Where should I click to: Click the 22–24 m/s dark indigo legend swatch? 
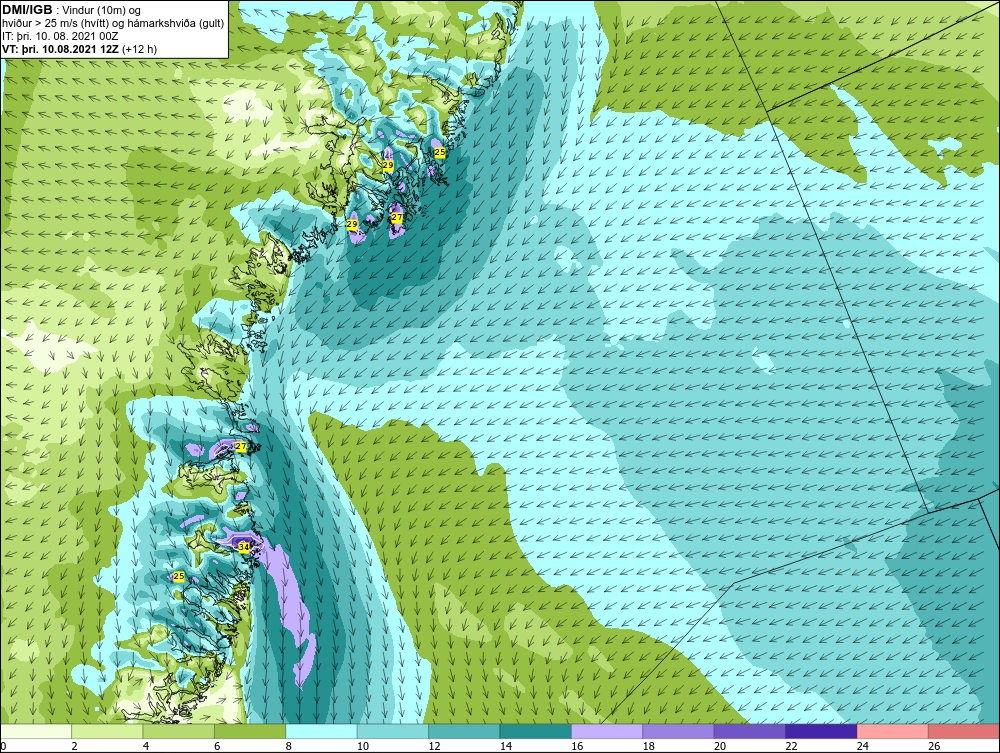coord(821,731)
